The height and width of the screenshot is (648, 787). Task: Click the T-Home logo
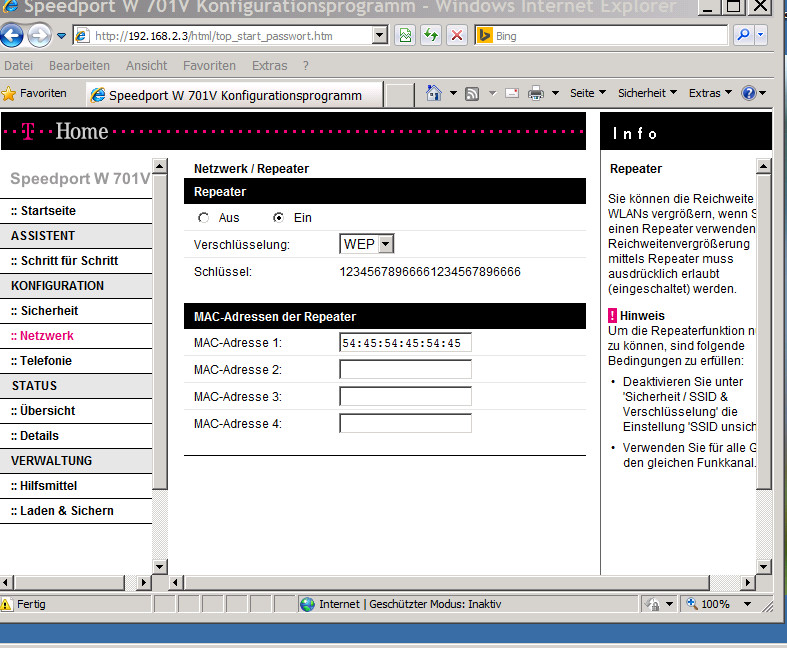65,132
